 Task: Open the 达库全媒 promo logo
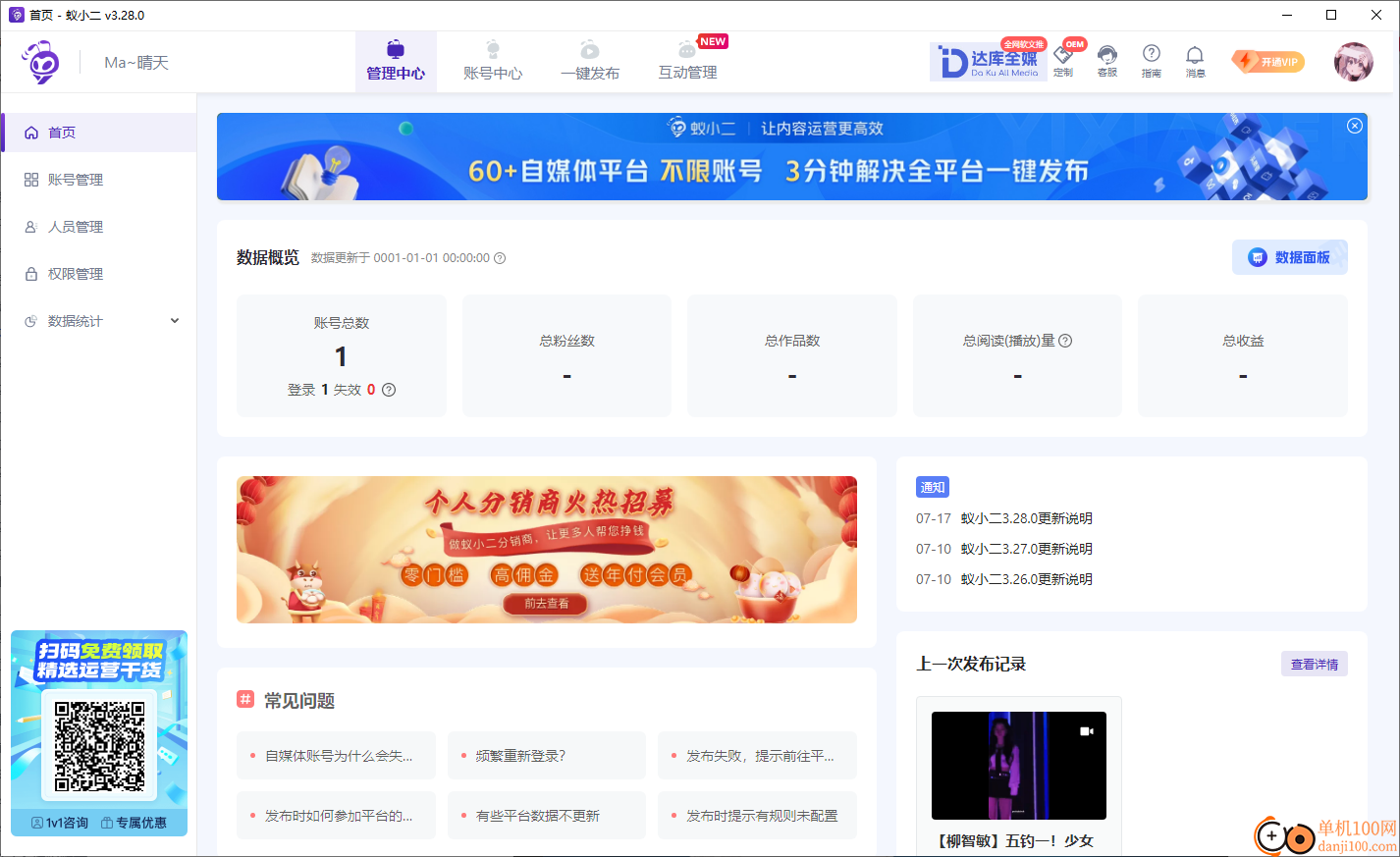tap(989, 61)
